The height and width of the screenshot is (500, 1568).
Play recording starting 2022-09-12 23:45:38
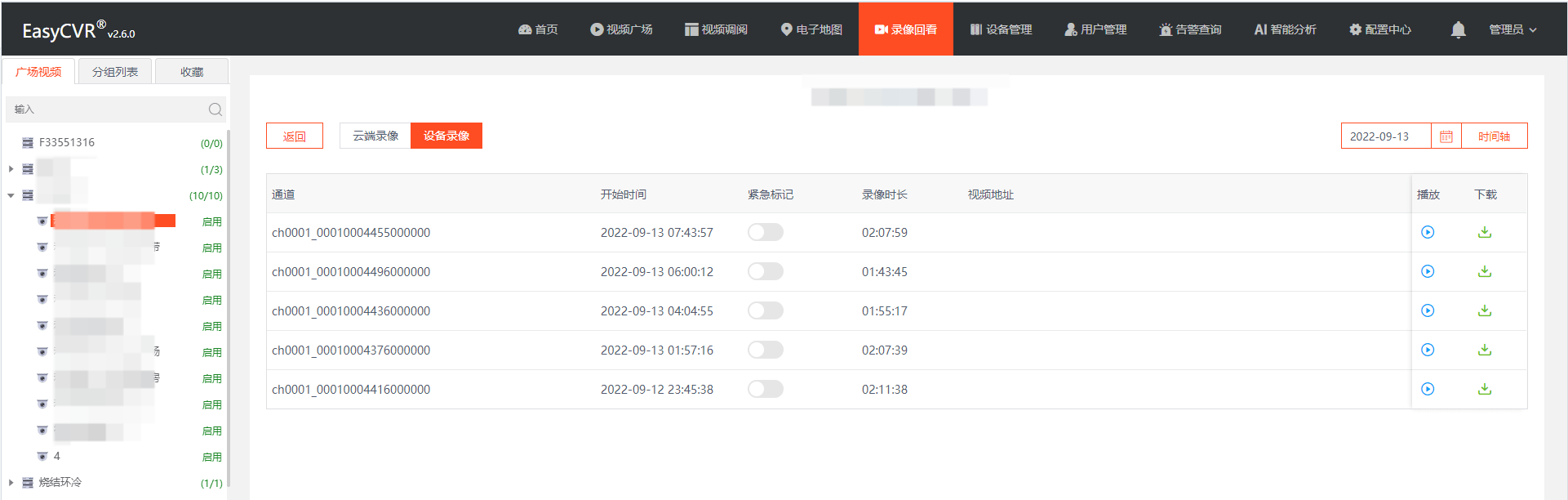(x=1428, y=389)
